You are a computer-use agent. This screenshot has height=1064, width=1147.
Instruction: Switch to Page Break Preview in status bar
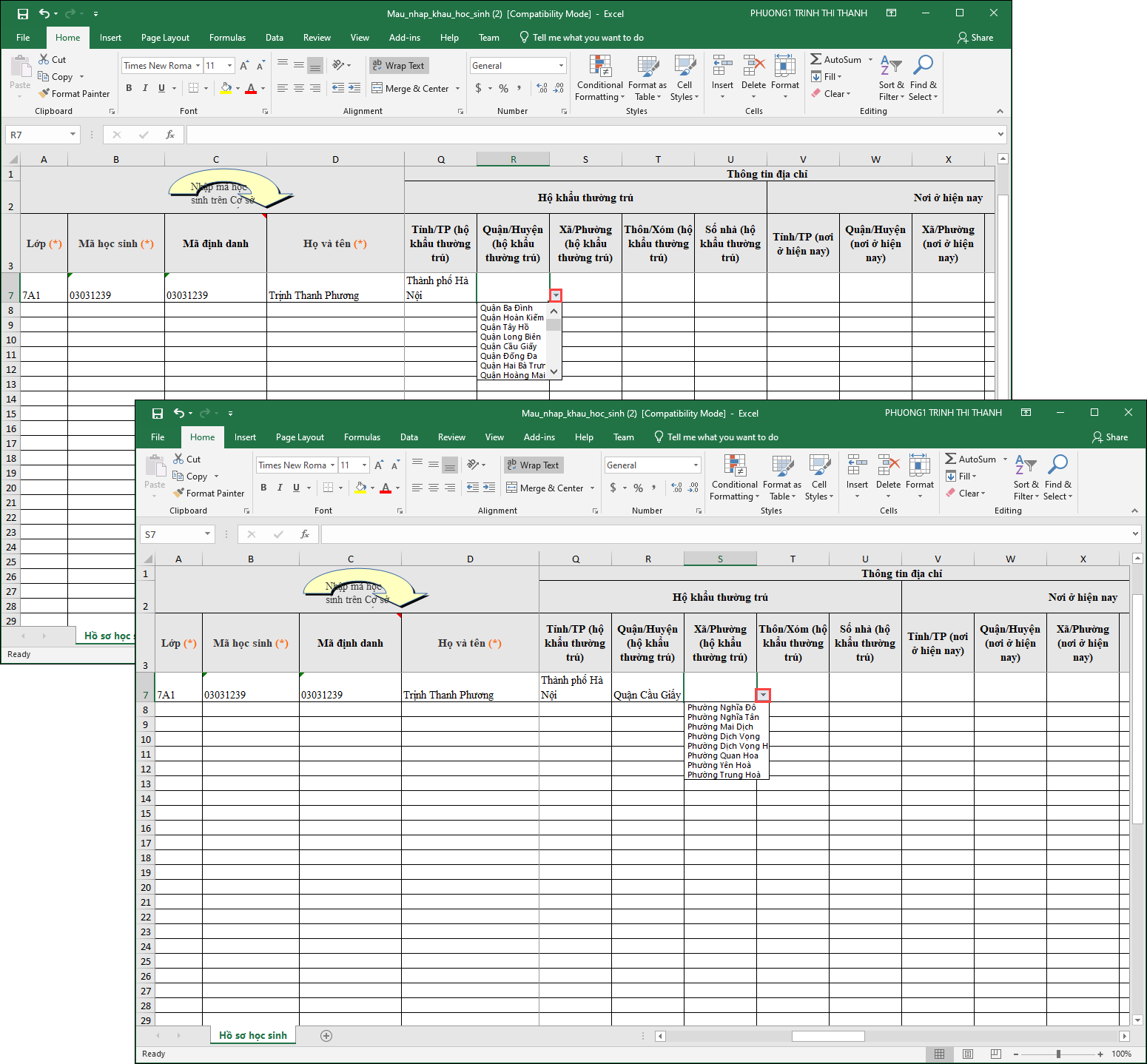(x=996, y=1054)
